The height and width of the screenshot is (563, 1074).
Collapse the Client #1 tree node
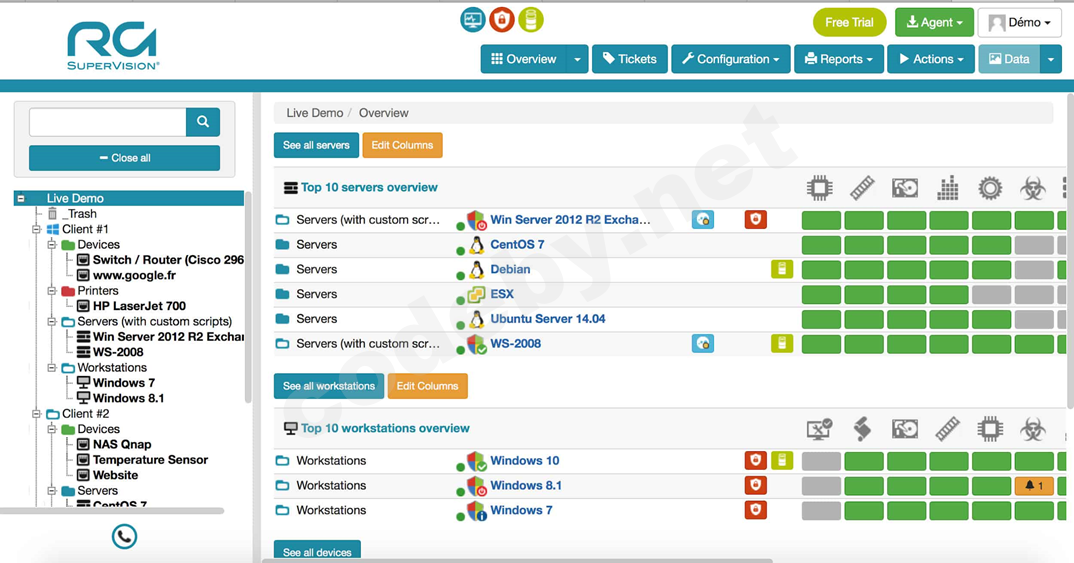[37, 229]
